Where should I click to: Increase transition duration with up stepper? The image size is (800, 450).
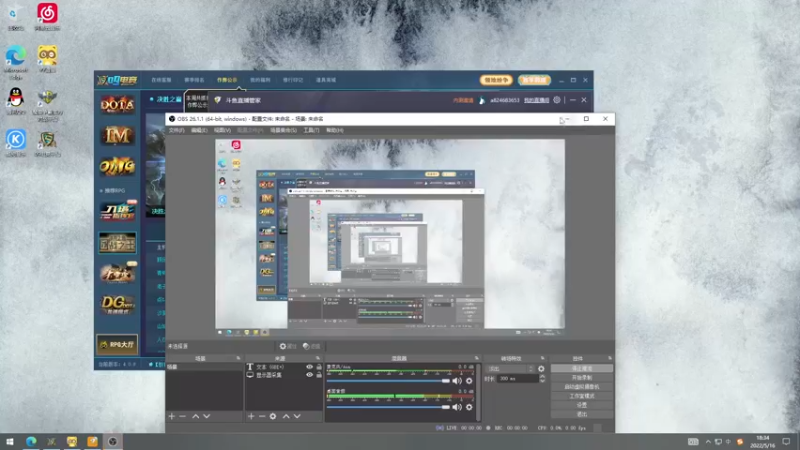click(x=542, y=377)
